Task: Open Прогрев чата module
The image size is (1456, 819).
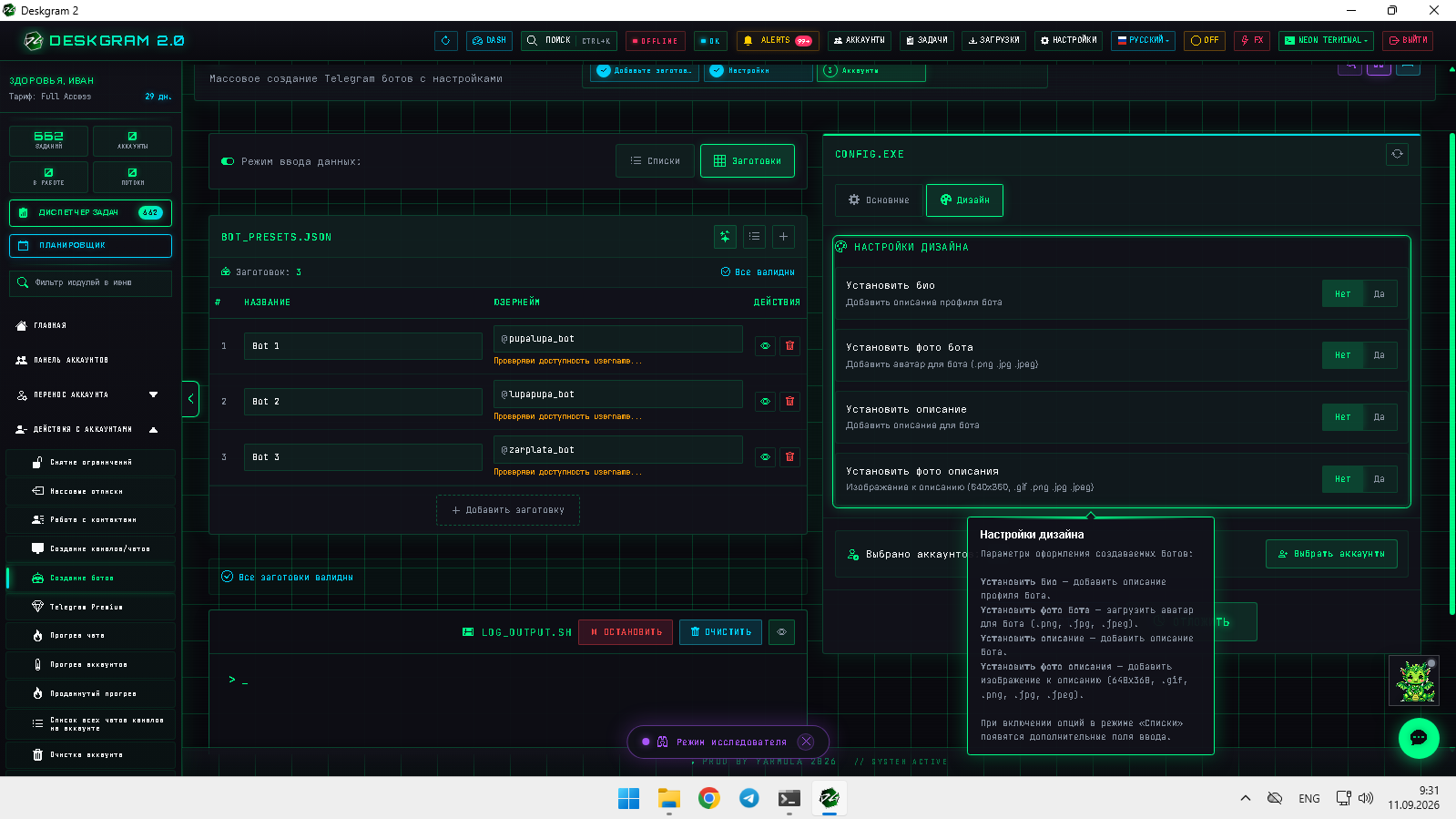Action: (x=90, y=636)
